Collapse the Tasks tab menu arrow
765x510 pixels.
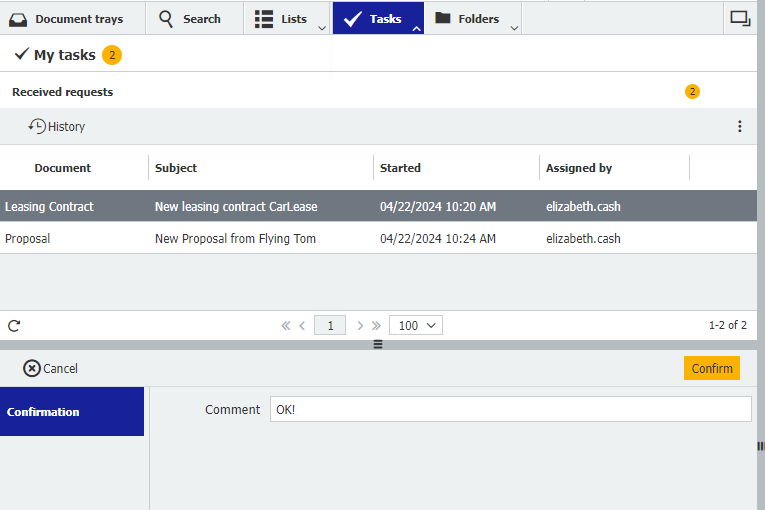point(415,27)
